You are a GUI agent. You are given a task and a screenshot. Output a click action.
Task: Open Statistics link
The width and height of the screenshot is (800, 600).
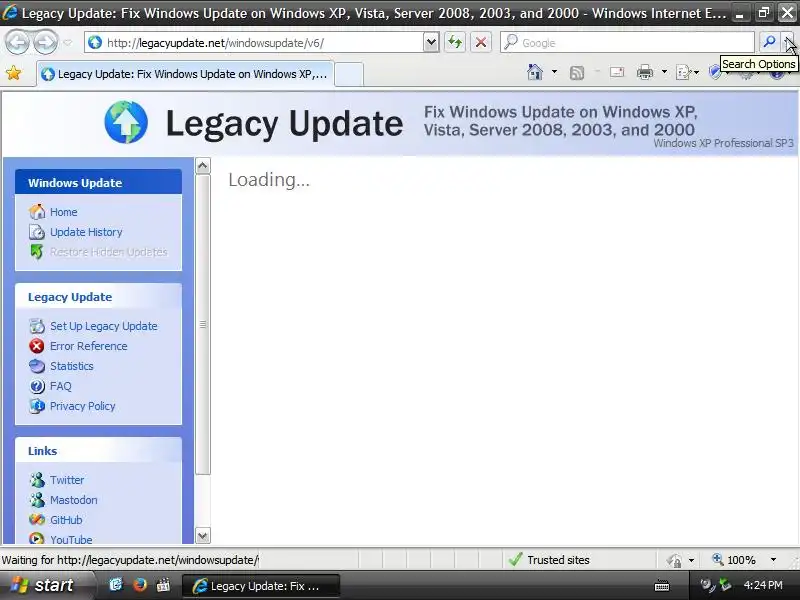click(71, 366)
